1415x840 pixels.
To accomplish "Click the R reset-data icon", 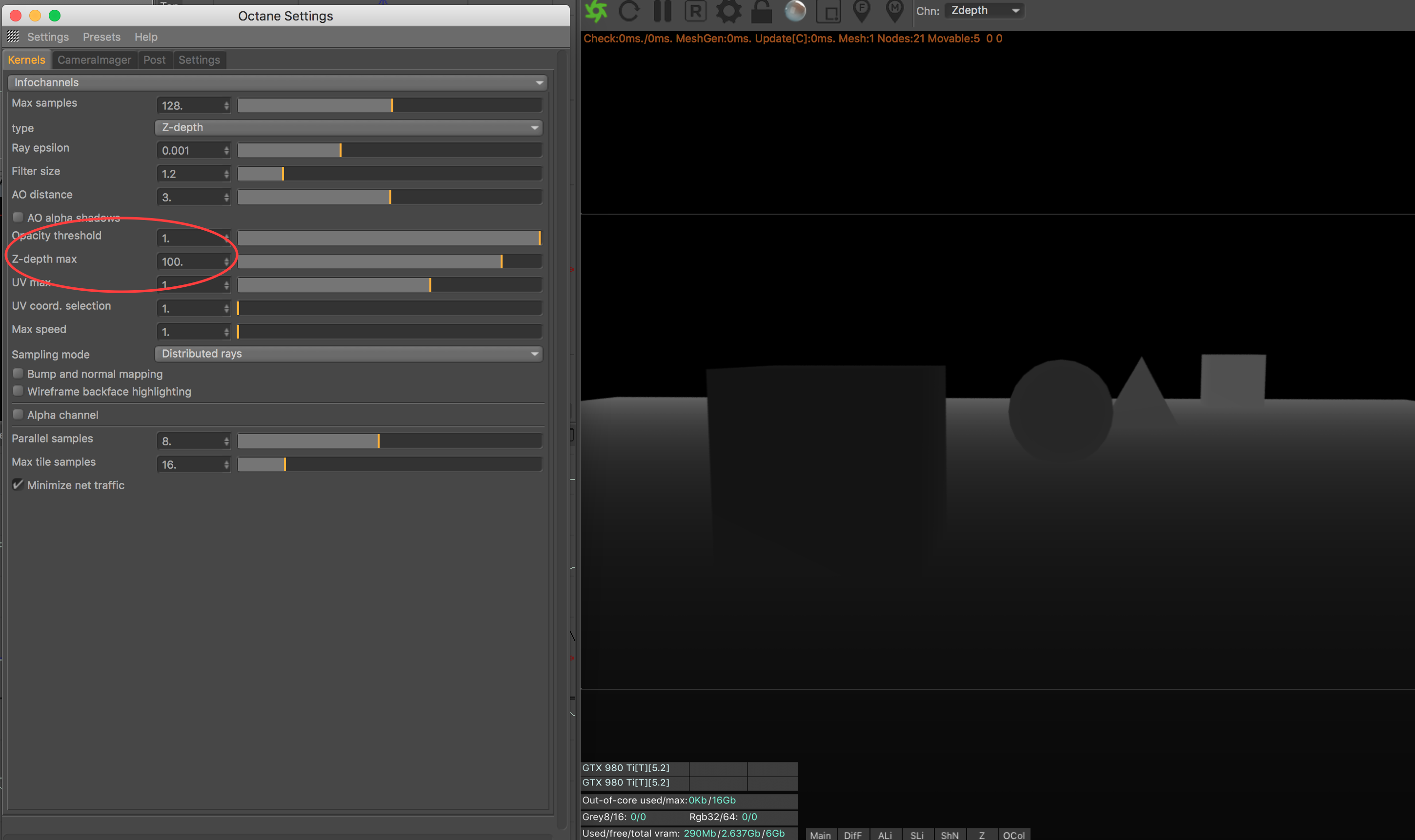I will point(695,11).
